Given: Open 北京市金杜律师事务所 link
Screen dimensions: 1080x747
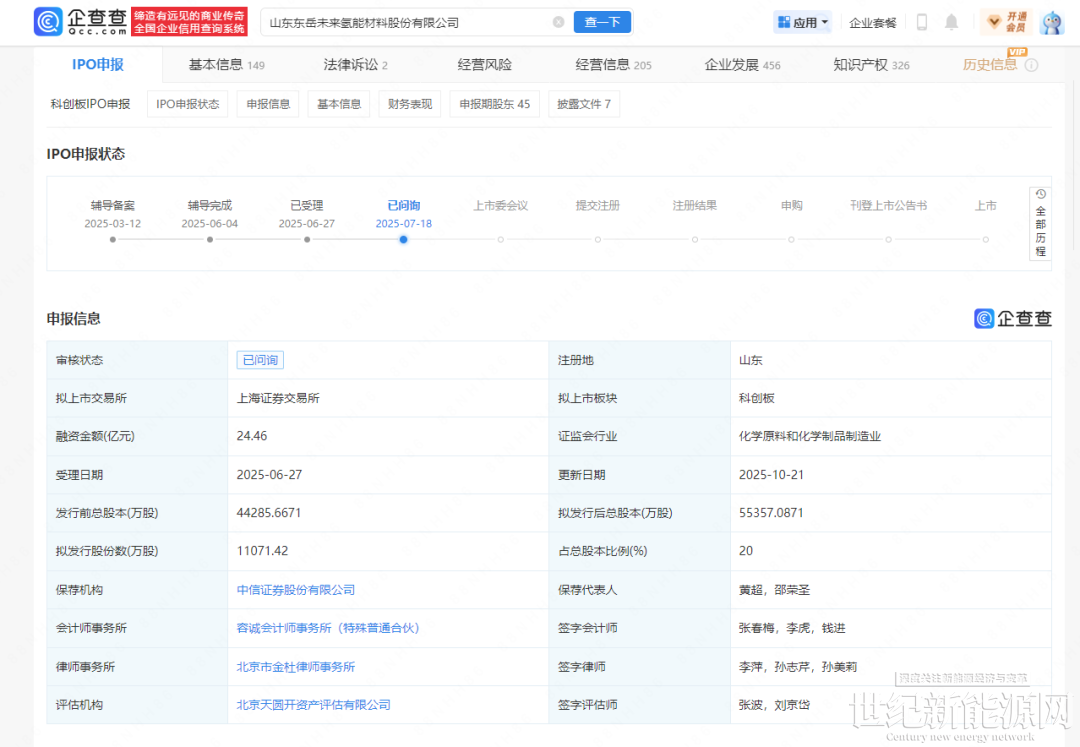Looking at the screenshot, I should 295,667.
